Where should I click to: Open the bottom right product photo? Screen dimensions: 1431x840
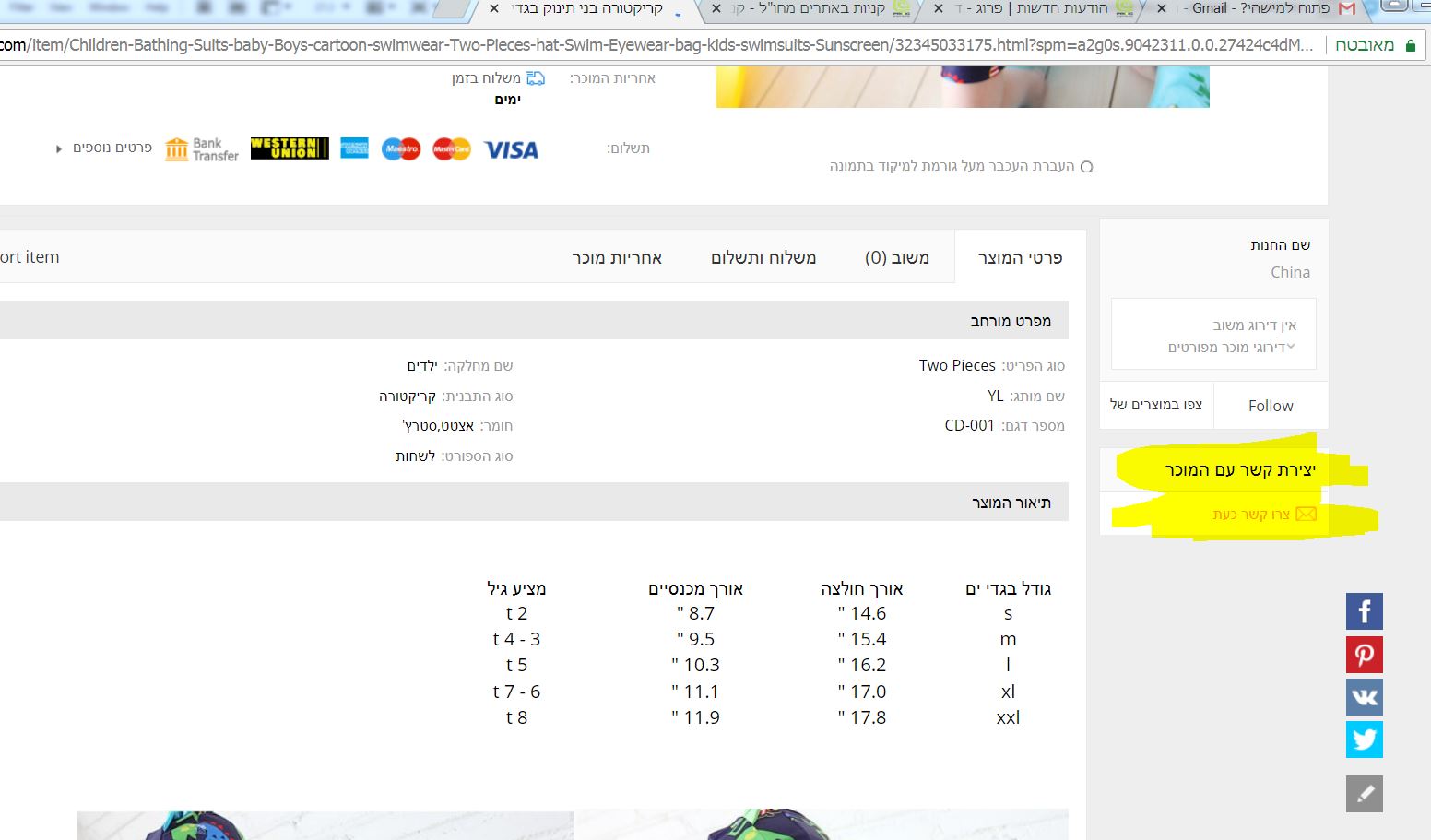click(x=821, y=826)
